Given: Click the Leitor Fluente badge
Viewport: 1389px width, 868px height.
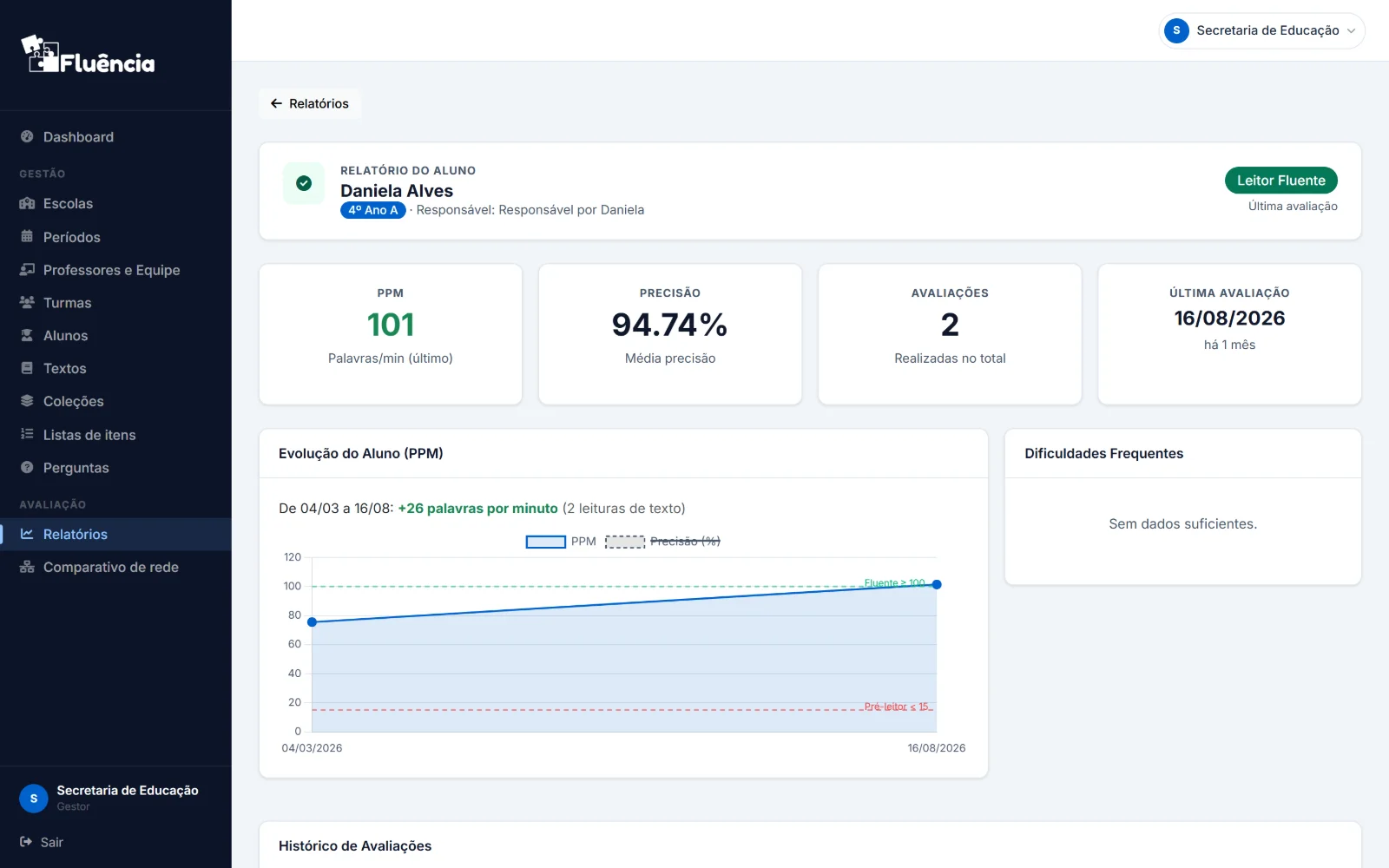Looking at the screenshot, I should tap(1280, 181).
